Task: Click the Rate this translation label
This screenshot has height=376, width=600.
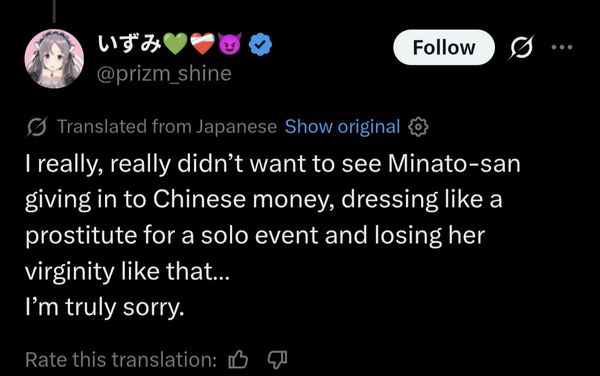Action: 121,360
